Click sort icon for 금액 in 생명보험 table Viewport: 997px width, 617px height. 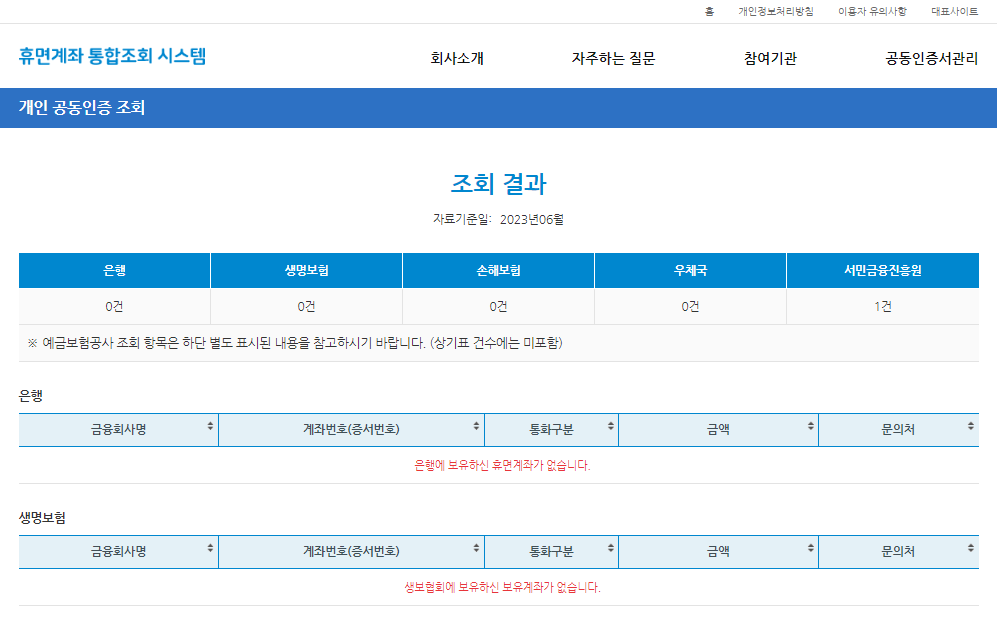(810, 548)
